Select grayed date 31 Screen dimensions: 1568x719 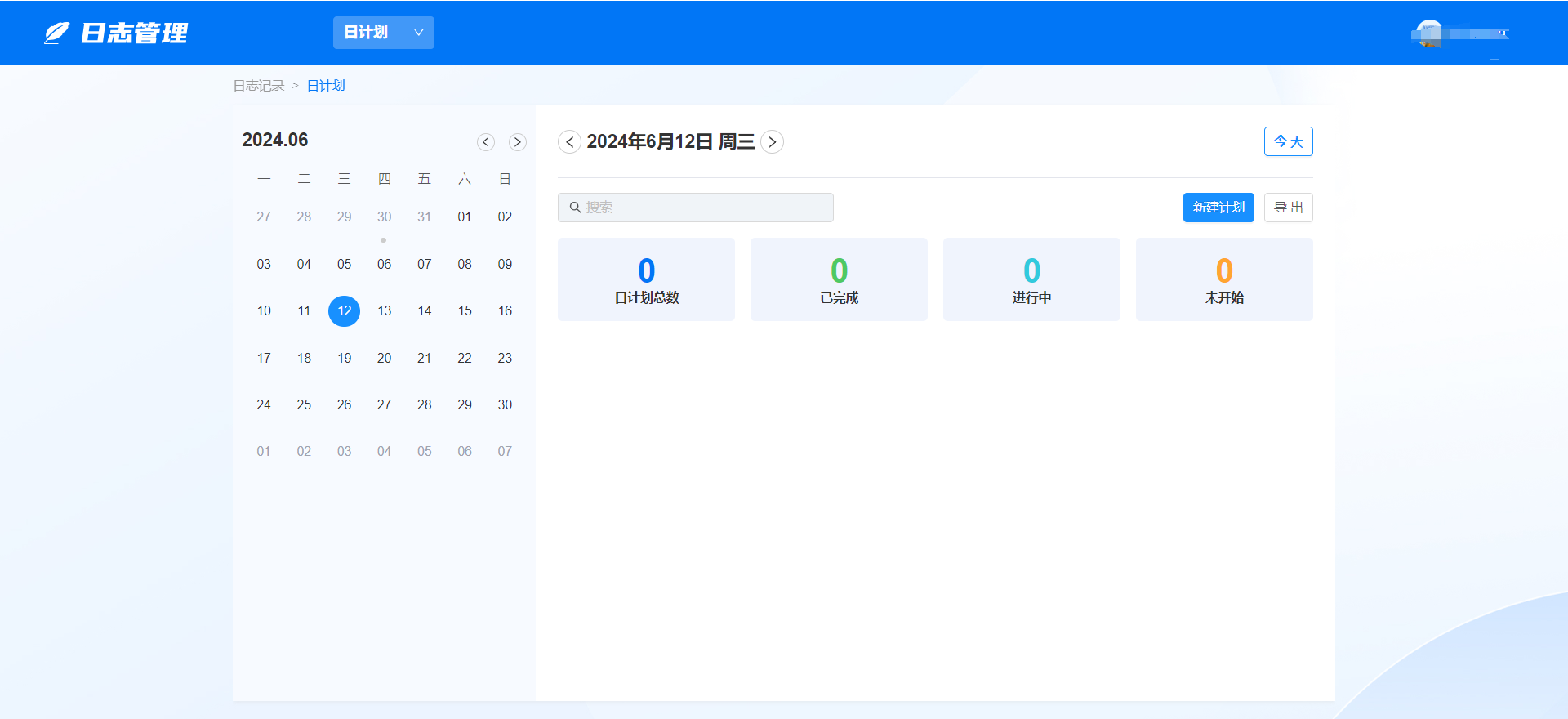pyautogui.click(x=425, y=217)
